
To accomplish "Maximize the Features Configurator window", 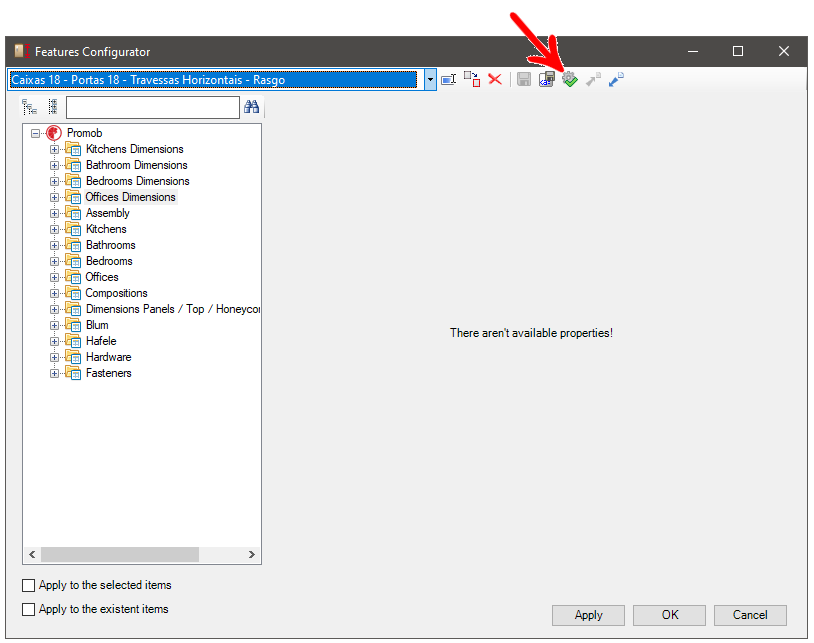I will pyautogui.click(x=738, y=51).
